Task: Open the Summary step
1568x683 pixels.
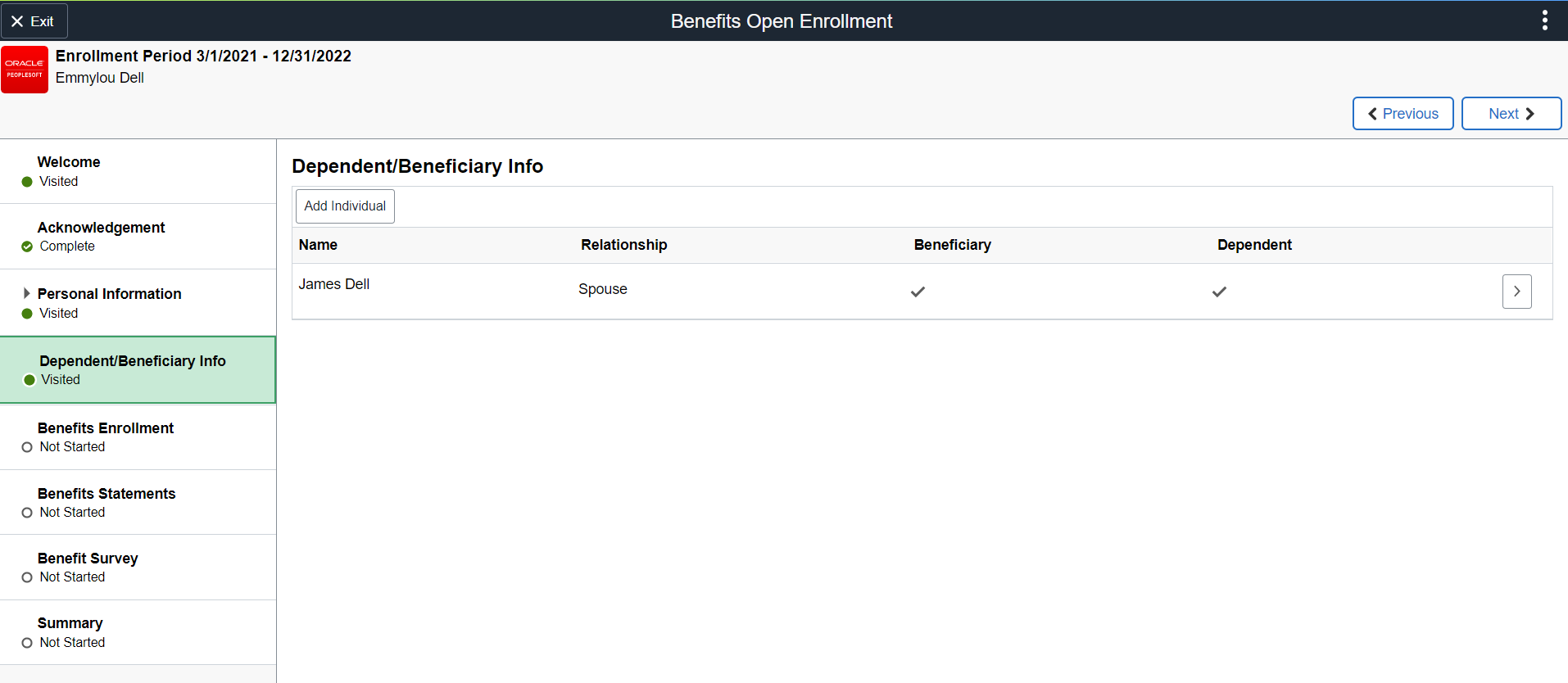Action: point(70,623)
